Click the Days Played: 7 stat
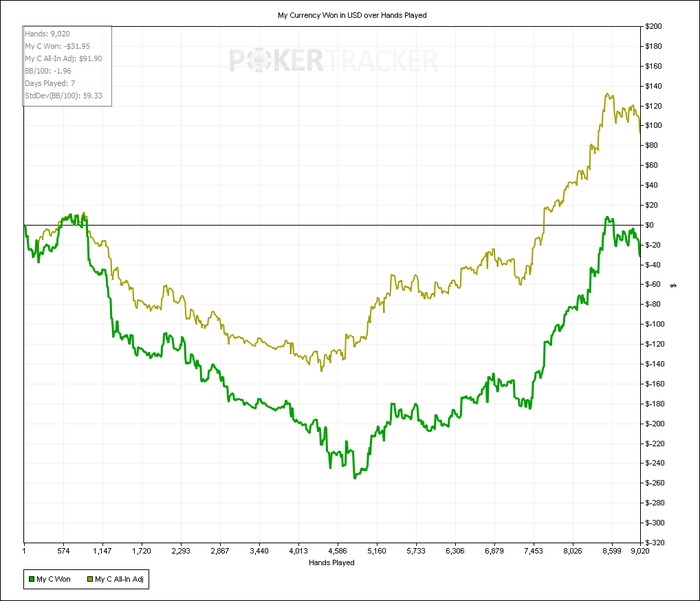 [x=50, y=83]
